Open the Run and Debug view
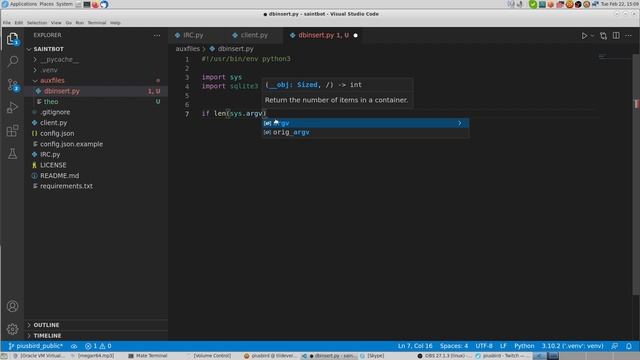Screen dimensions: 640x360 pos(12,107)
